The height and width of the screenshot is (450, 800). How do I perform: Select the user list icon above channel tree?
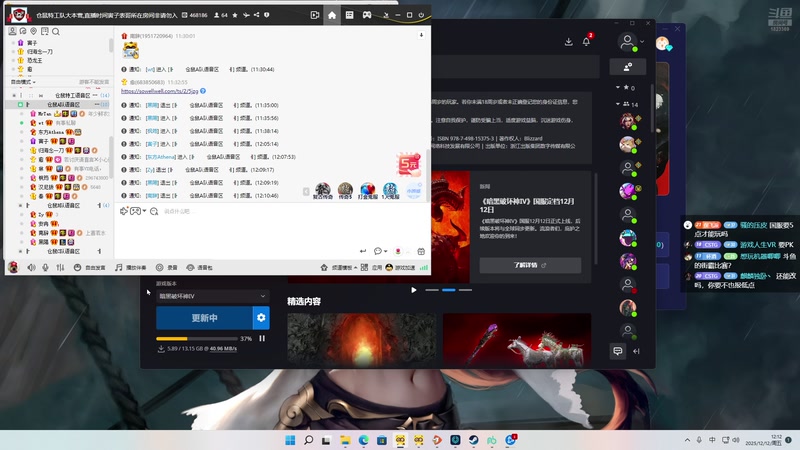tap(12, 32)
